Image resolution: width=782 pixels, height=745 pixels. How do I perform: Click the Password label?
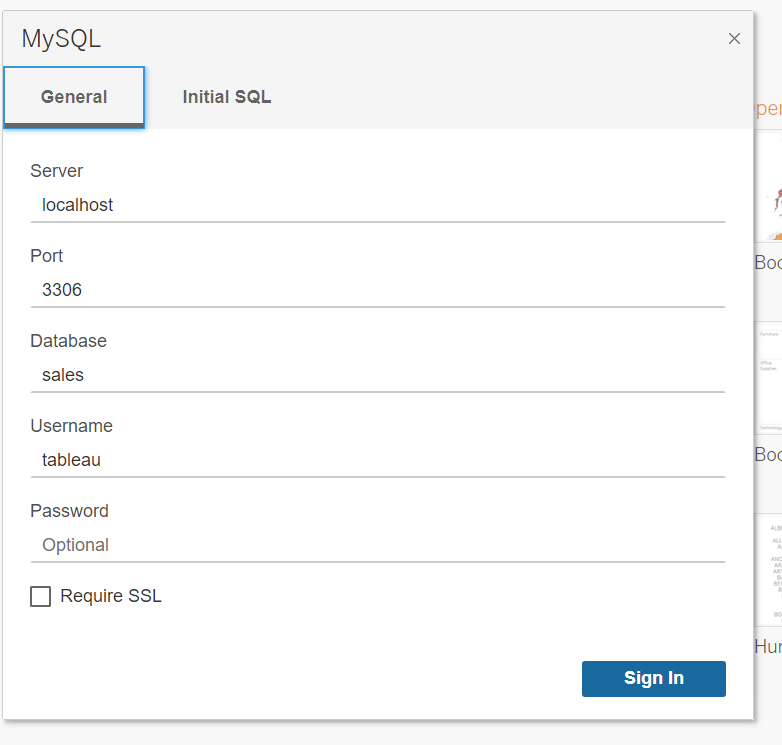[69, 511]
